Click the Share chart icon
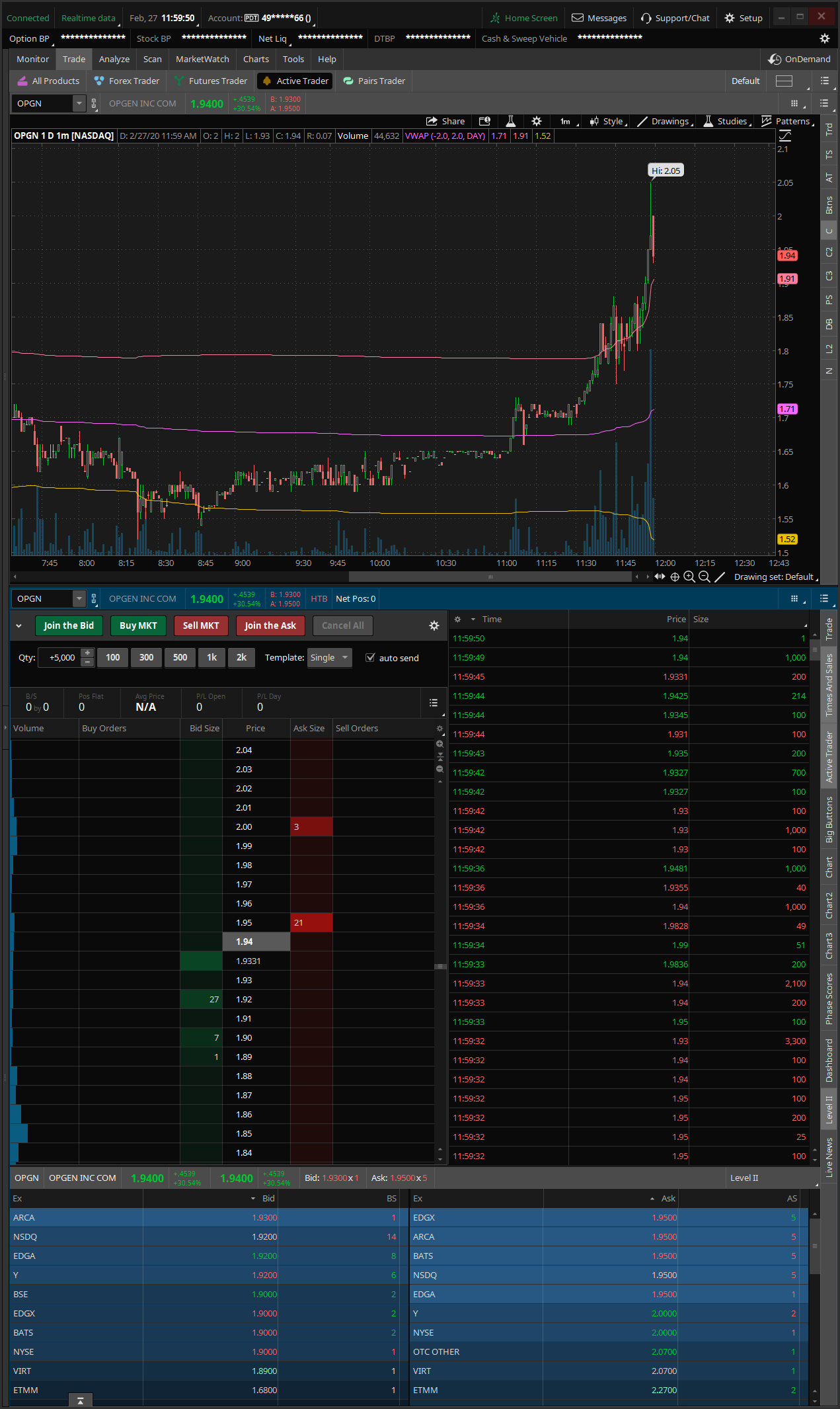840x1409 pixels. pos(445,121)
